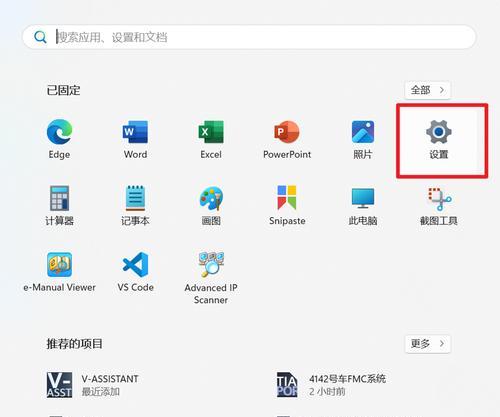The height and width of the screenshot is (417, 500).
Task: Open the V-ASSISTANT recommended item
Action: pyautogui.click(x=93, y=385)
